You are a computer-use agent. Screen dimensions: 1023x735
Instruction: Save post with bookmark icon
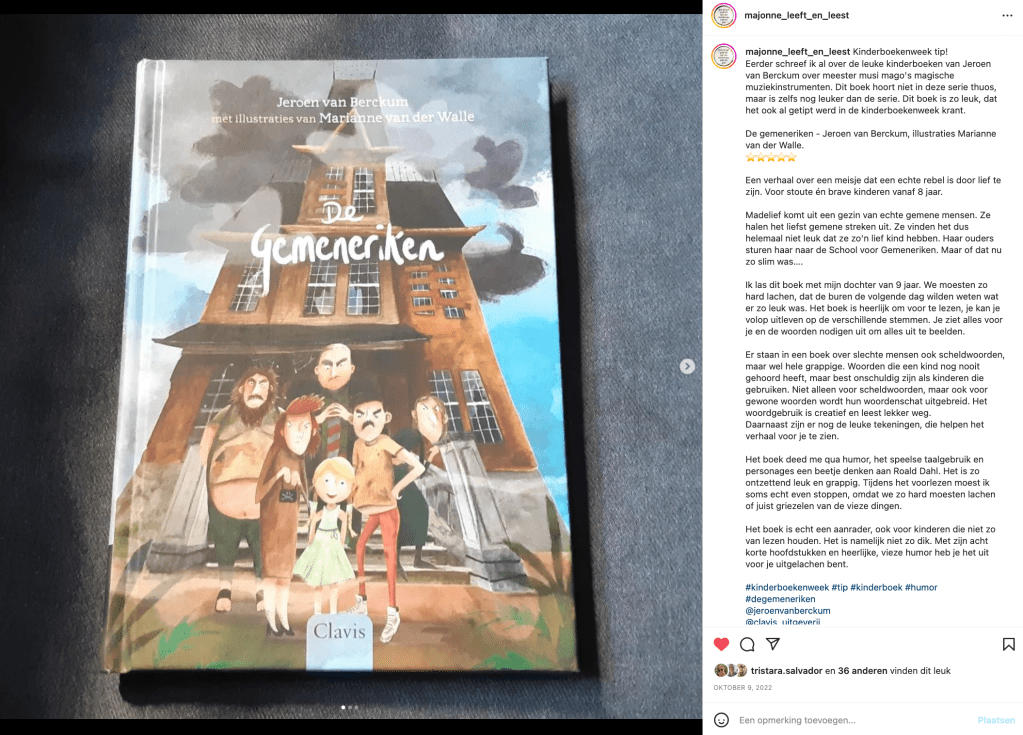1009,644
